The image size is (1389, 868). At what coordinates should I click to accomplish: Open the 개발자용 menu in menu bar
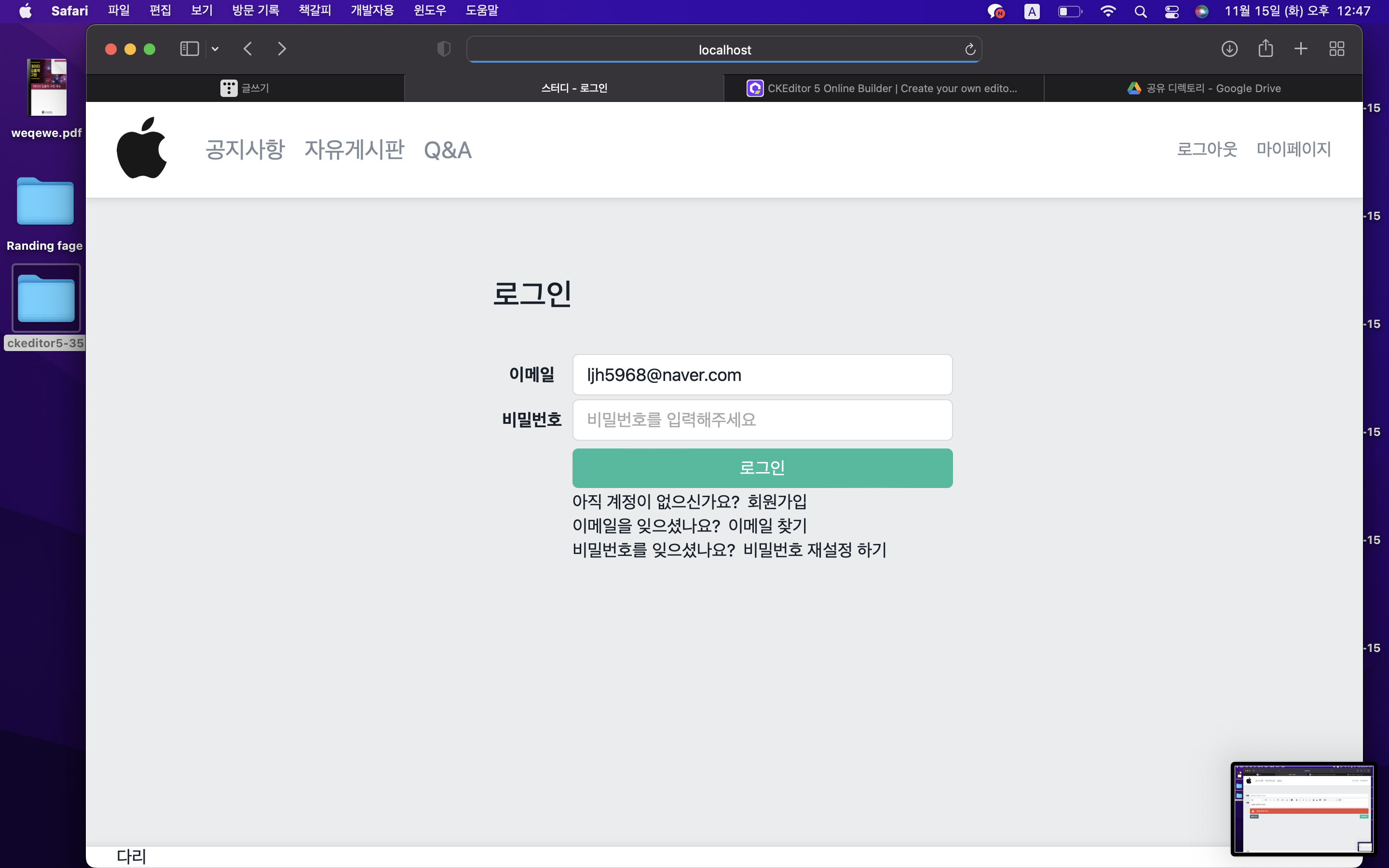372,10
